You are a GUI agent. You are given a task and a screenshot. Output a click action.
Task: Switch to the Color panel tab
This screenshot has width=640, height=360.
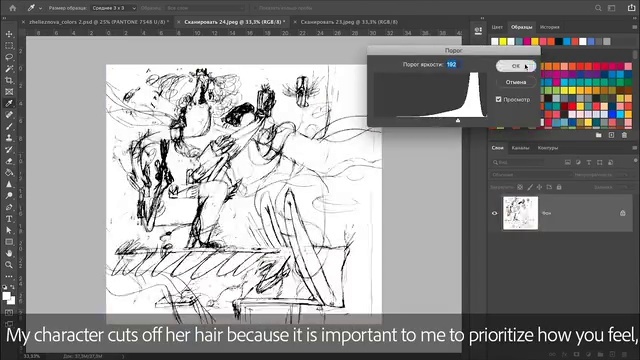click(x=497, y=27)
